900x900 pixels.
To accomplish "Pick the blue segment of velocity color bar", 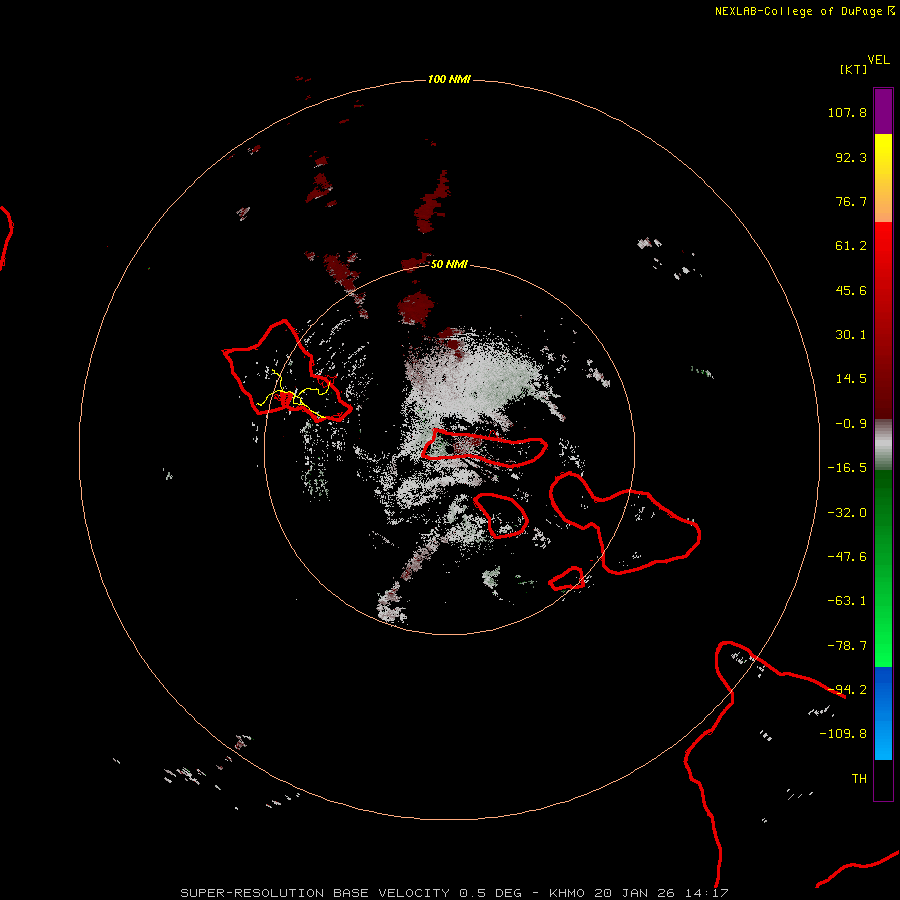I will [883, 713].
